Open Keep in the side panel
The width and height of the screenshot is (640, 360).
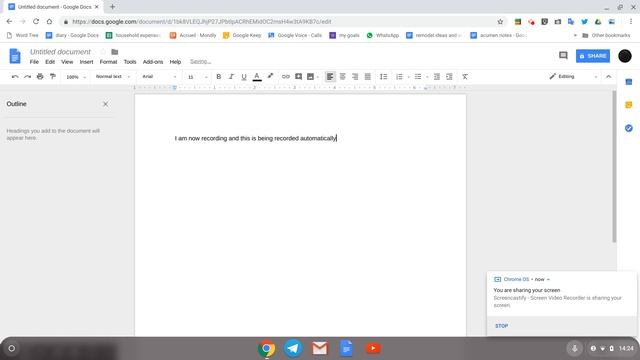point(629,105)
